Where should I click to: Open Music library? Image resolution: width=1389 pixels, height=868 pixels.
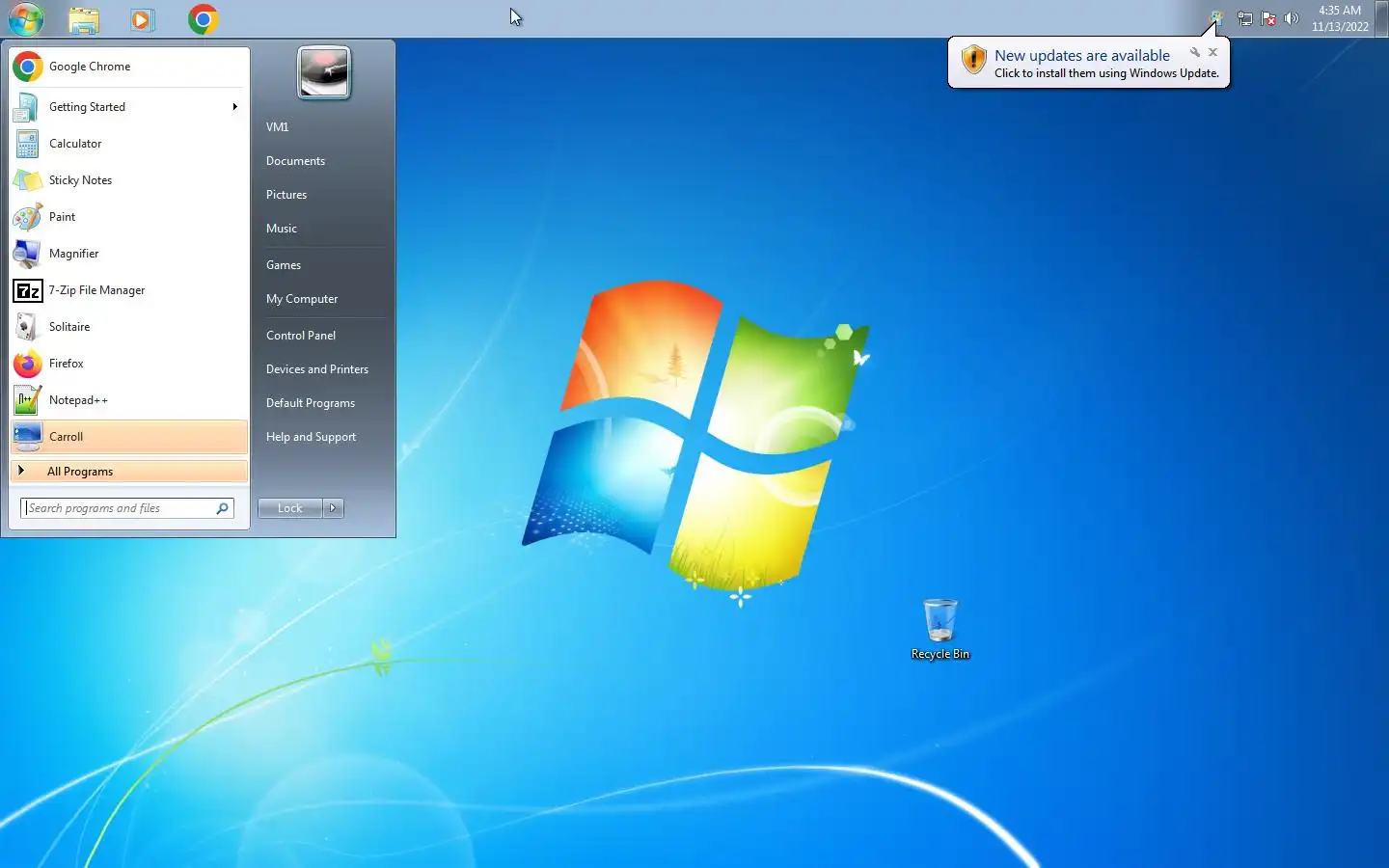click(324, 229)
